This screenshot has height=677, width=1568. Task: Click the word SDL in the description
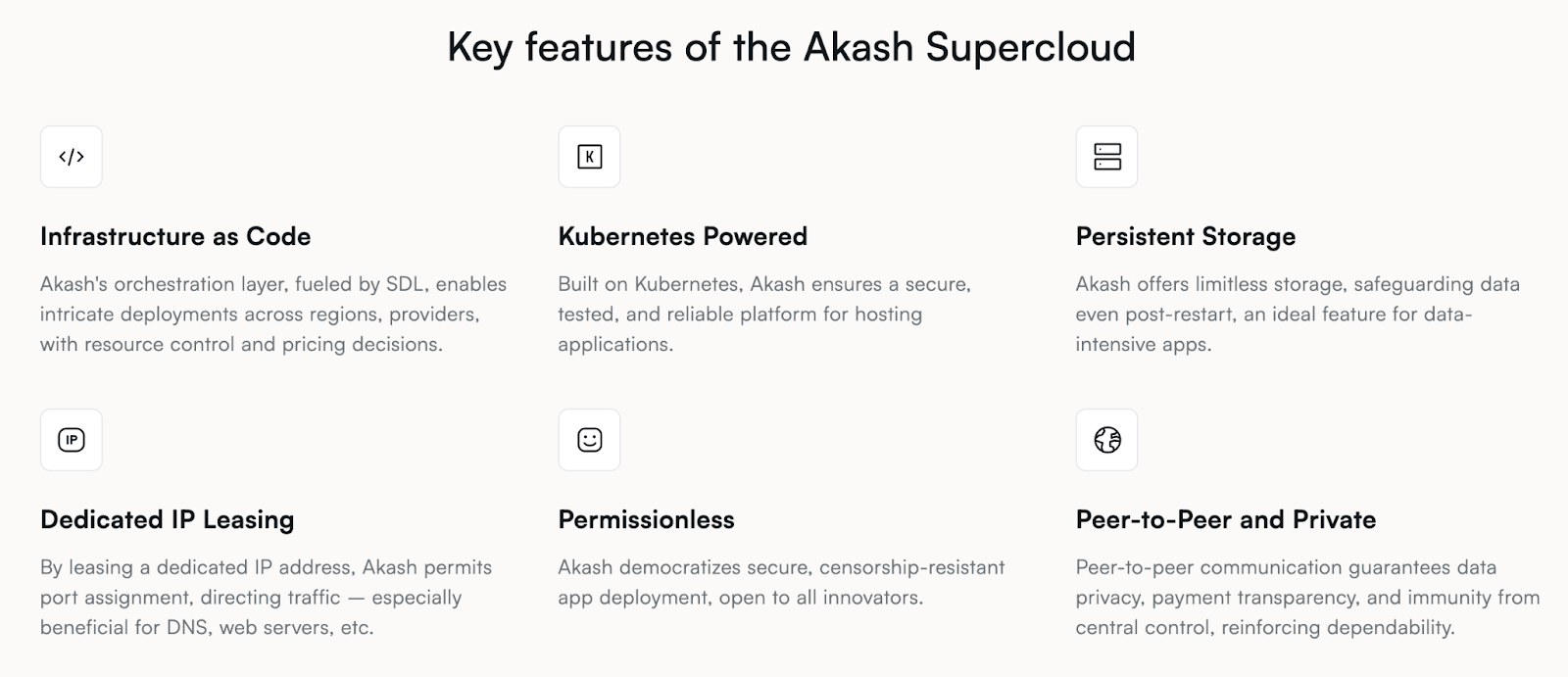click(404, 284)
